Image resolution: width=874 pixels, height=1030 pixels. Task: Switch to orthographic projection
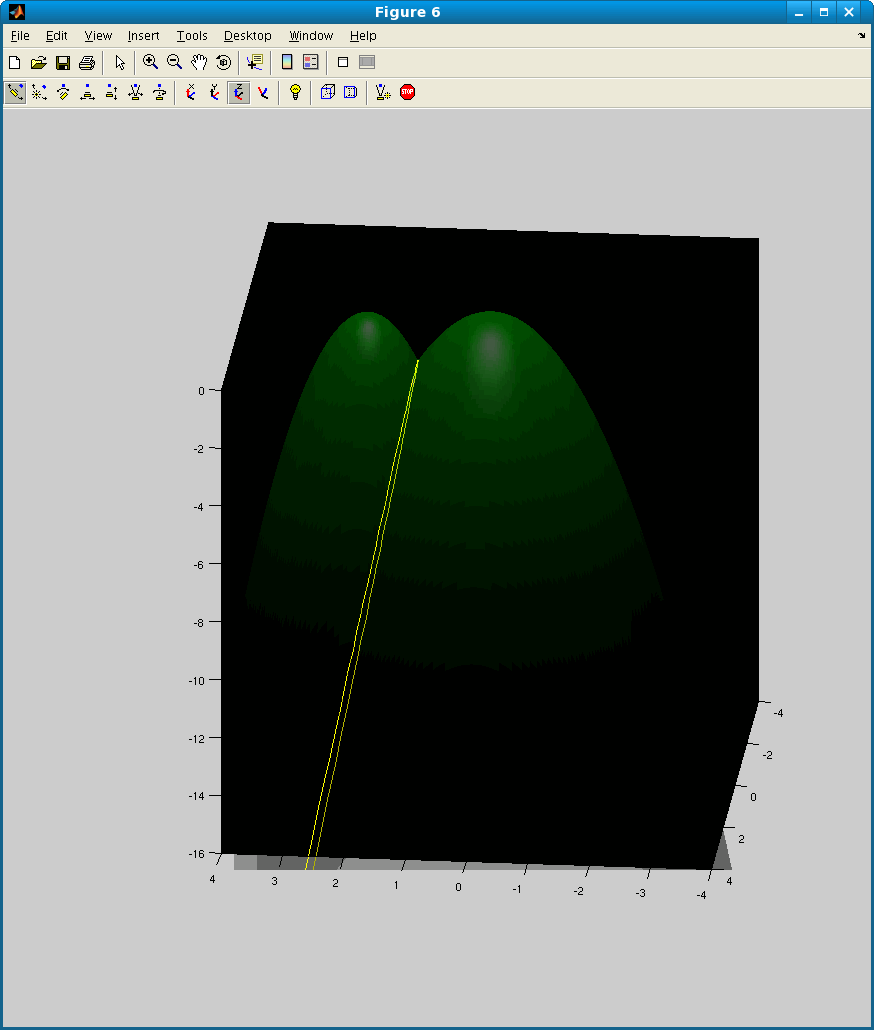327,93
